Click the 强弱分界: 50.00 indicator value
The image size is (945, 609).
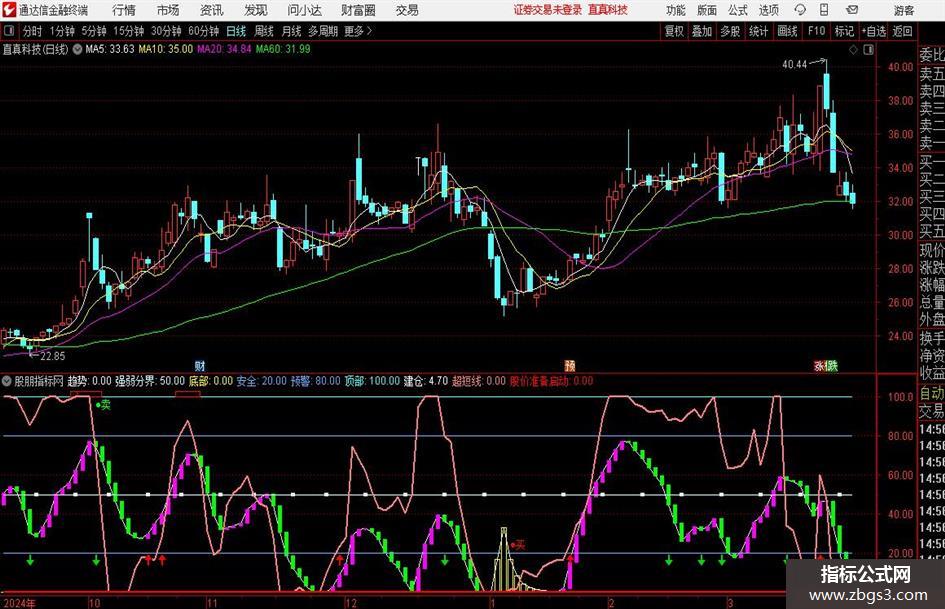tap(150, 381)
